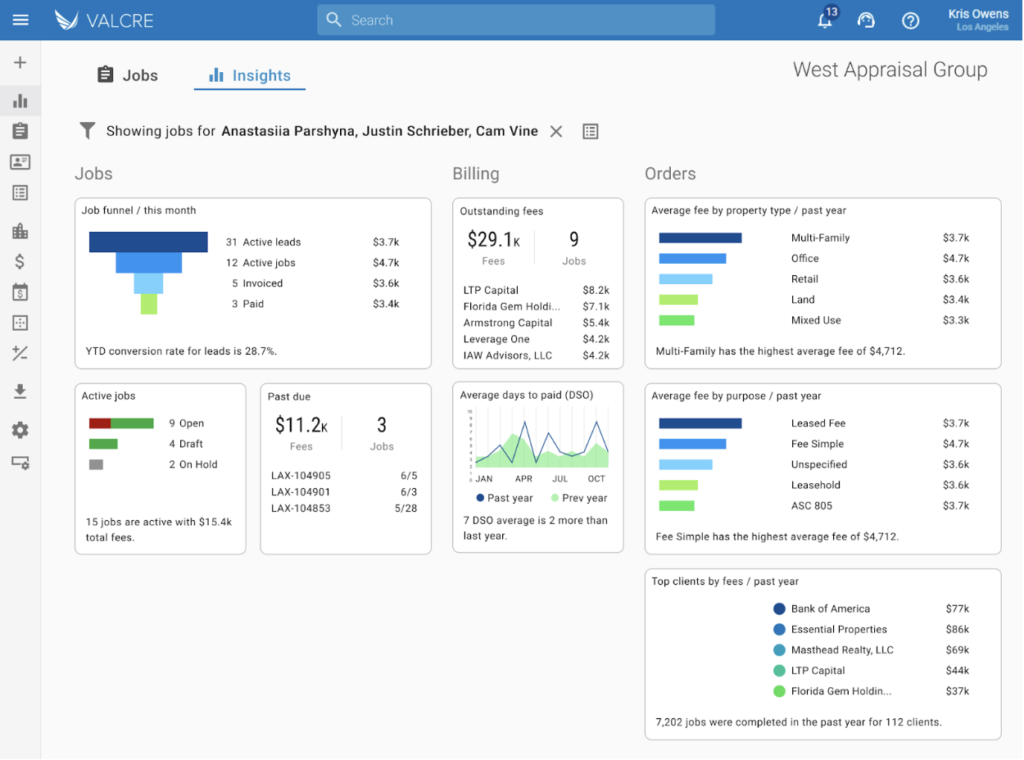Open the grid table sidebar icon
The image size is (1024, 760).
coord(20,323)
